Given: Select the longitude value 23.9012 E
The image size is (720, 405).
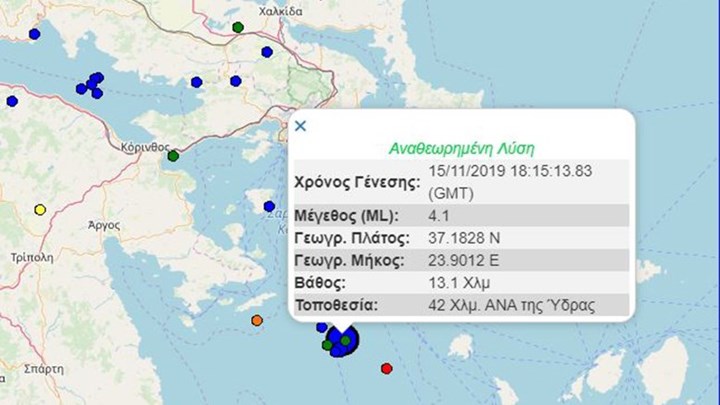Looking at the screenshot, I should pyautogui.click(x=463, y=260).
